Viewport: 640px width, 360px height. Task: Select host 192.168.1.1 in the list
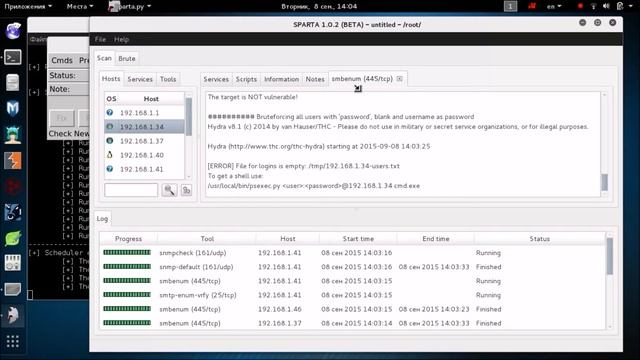click(x=144, y=113)
